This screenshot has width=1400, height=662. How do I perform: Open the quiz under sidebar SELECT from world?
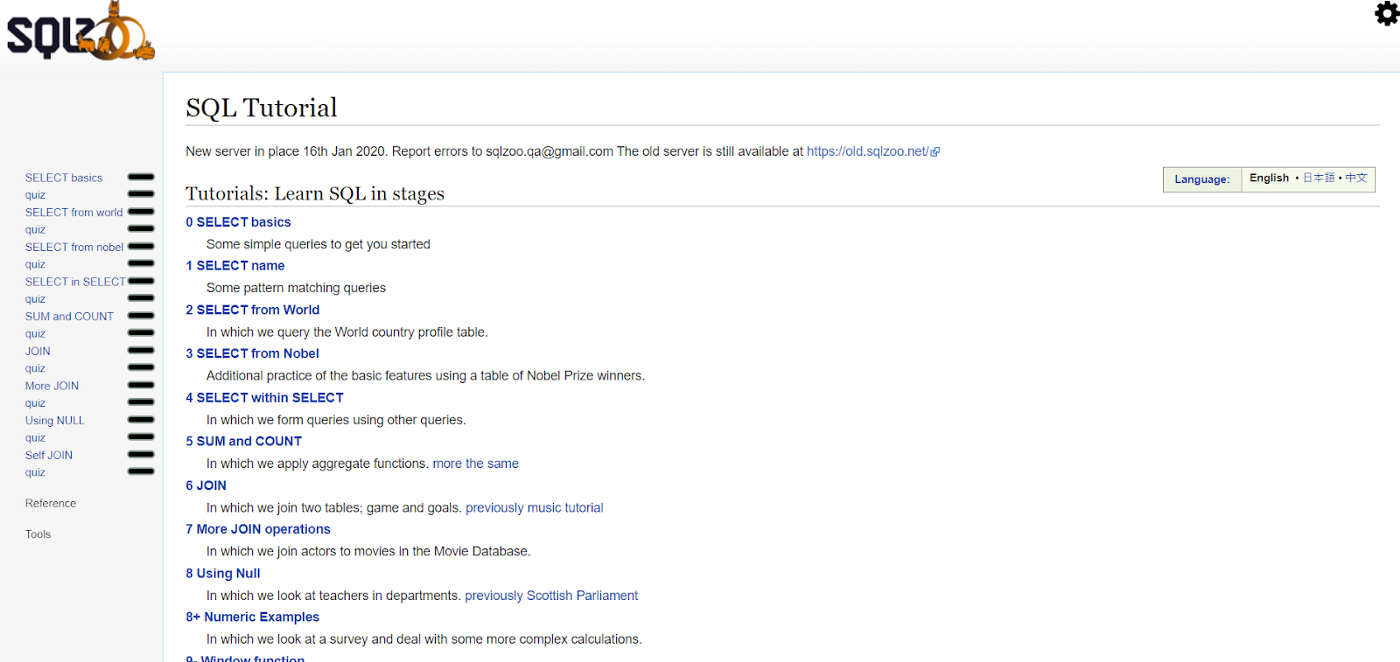point(35,230)
